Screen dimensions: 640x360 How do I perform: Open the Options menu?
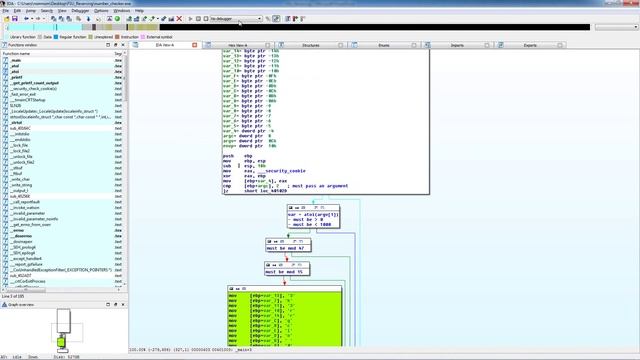101,11
